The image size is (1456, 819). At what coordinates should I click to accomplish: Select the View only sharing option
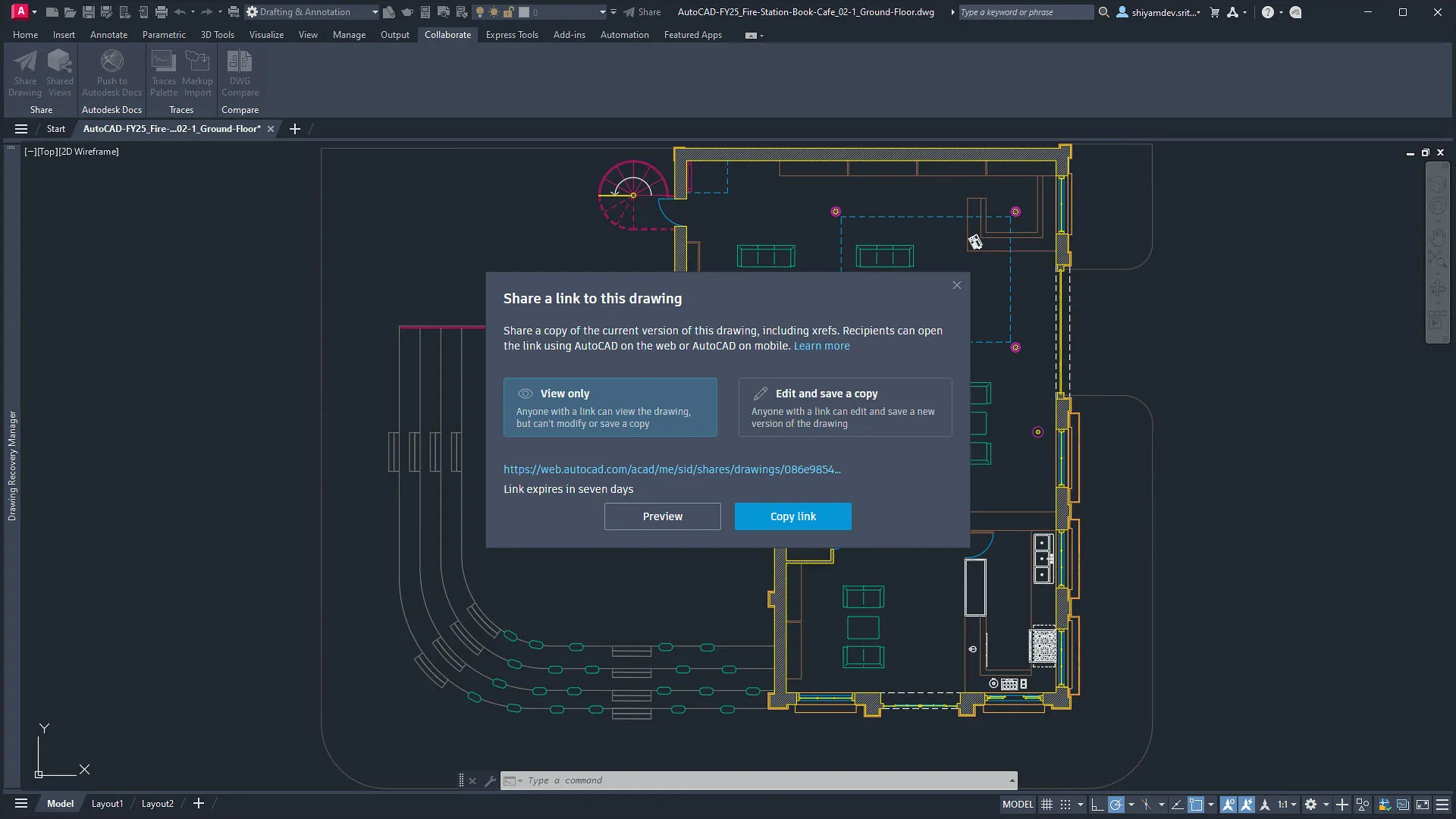[x=610, y=407]
